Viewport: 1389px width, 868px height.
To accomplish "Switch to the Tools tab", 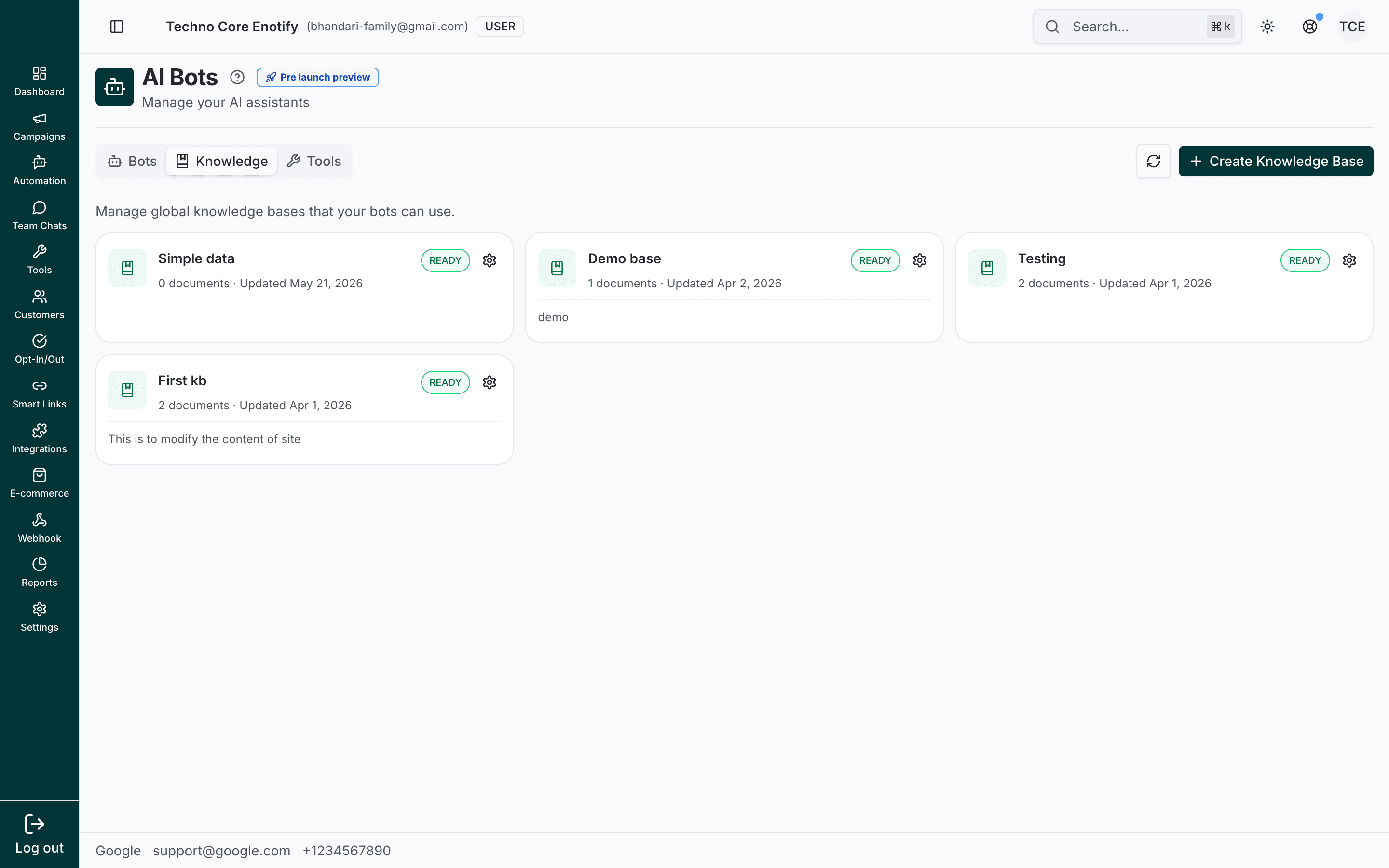I will (314, 162).
